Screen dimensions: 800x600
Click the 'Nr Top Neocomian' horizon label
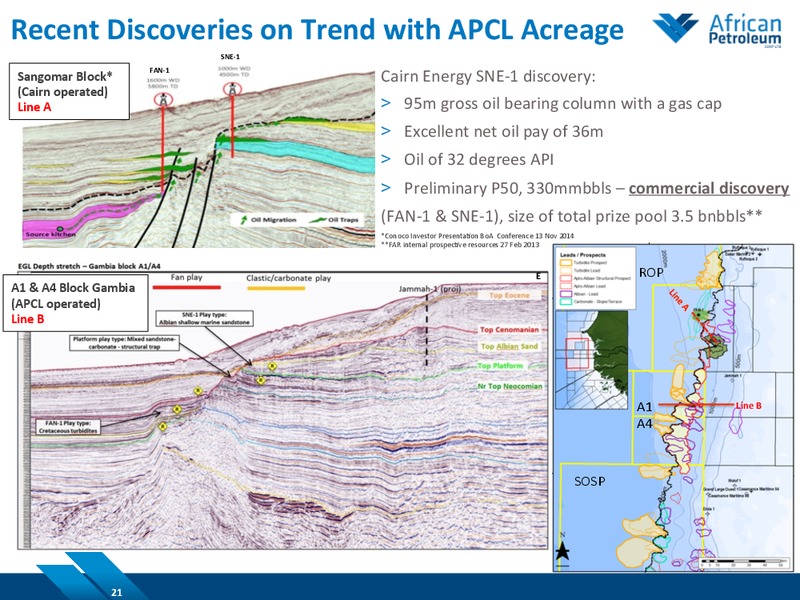click(510, 386)
